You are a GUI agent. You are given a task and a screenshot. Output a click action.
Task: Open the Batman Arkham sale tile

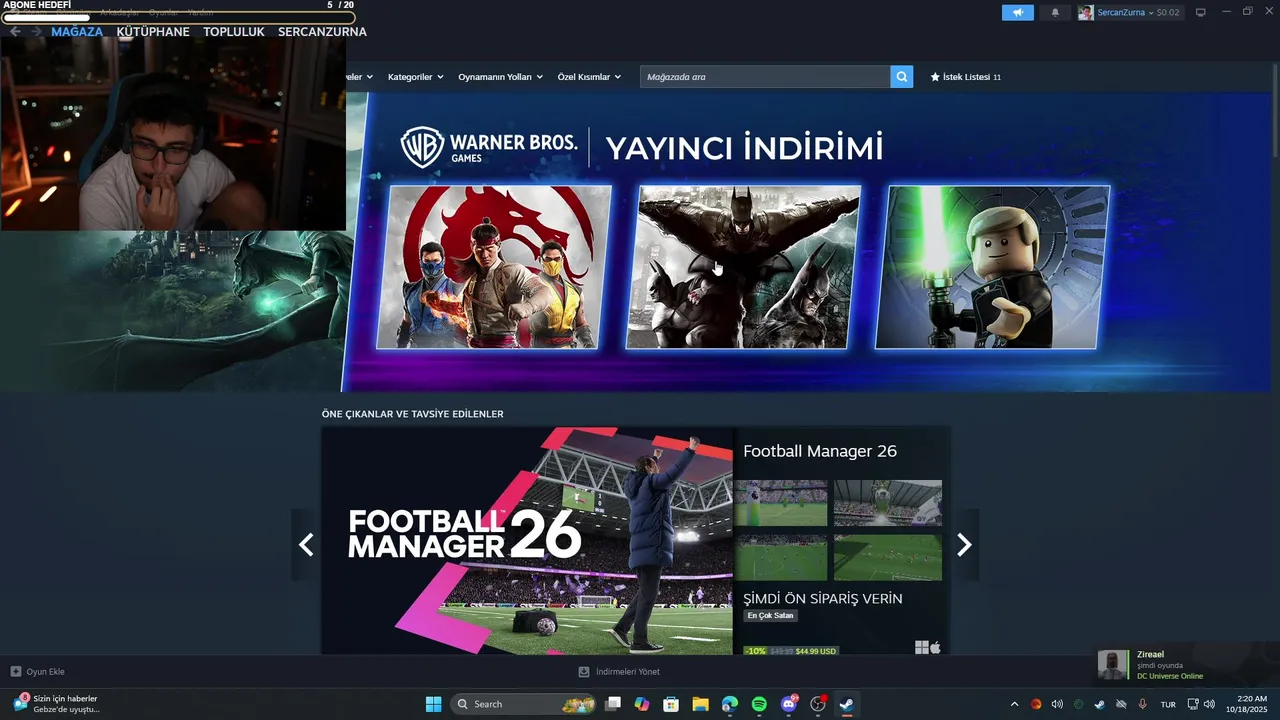(743, 267)
